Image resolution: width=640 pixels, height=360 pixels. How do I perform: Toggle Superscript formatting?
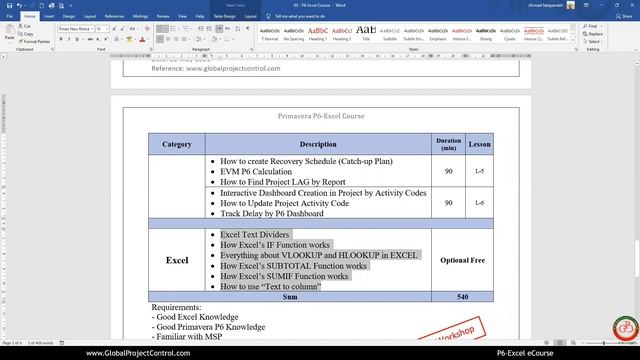pos(106,39)
